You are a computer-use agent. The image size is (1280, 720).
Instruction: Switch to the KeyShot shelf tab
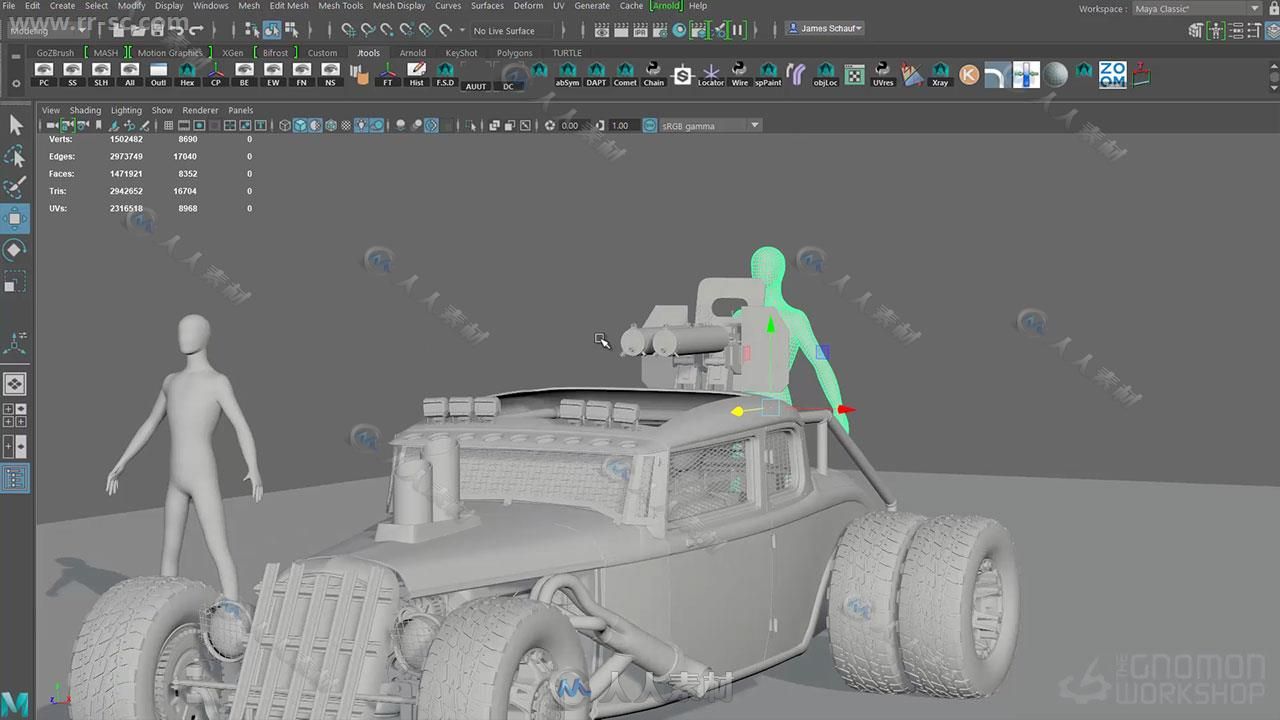461,53
